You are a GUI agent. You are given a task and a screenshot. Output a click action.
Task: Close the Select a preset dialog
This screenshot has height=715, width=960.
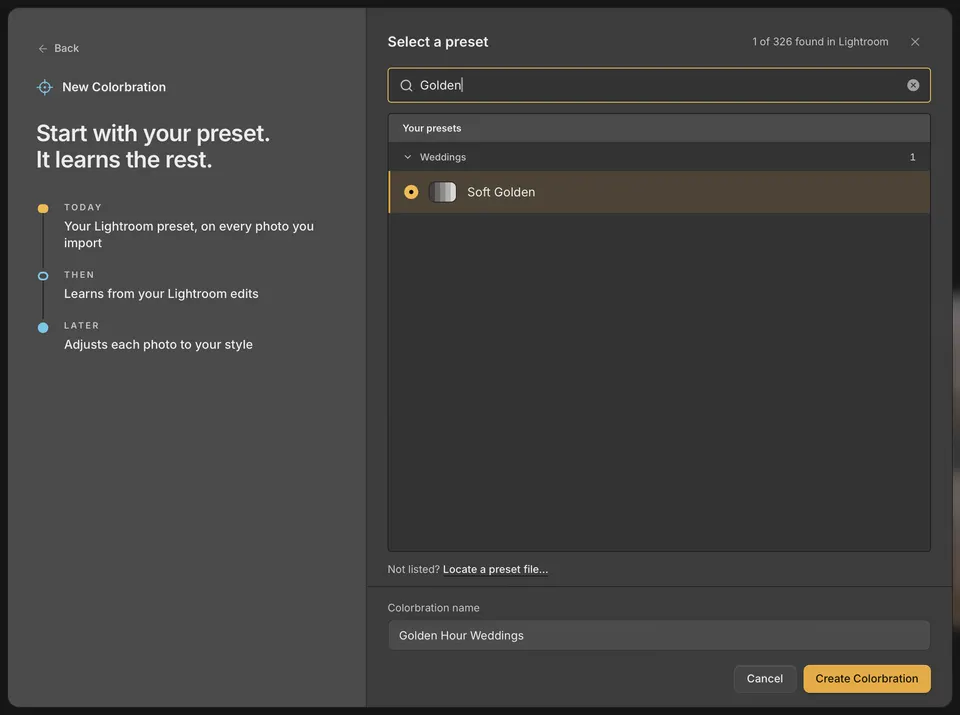[915, 42]
